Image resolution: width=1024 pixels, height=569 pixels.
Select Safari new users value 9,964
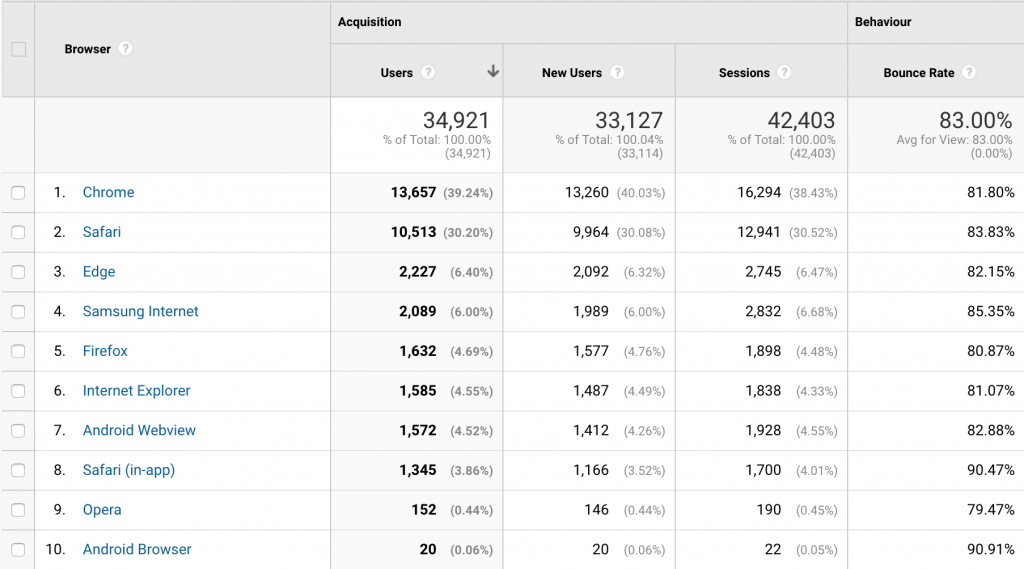[590, 232]
